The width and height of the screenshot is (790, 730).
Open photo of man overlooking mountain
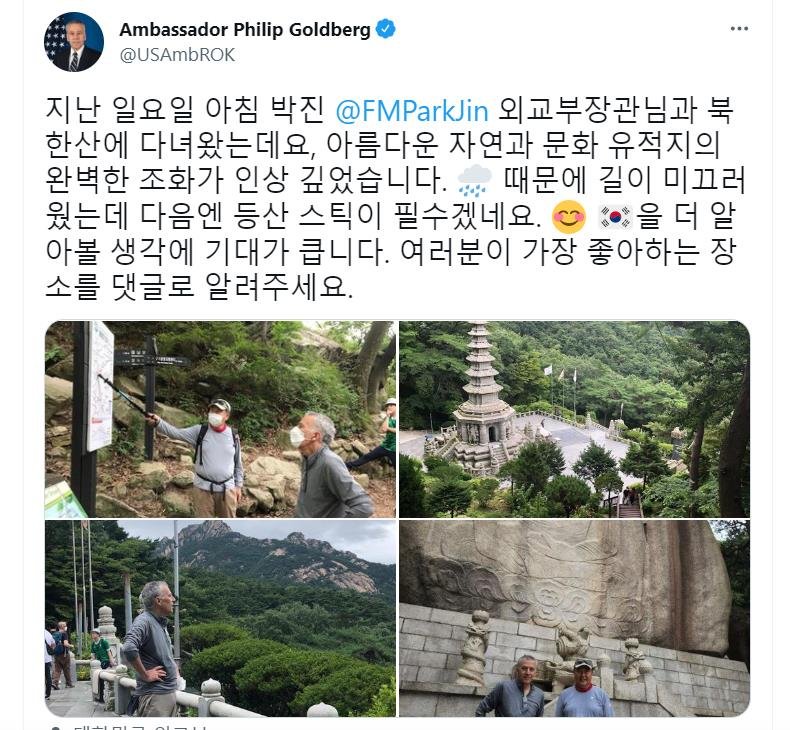(x=220, y=618)
